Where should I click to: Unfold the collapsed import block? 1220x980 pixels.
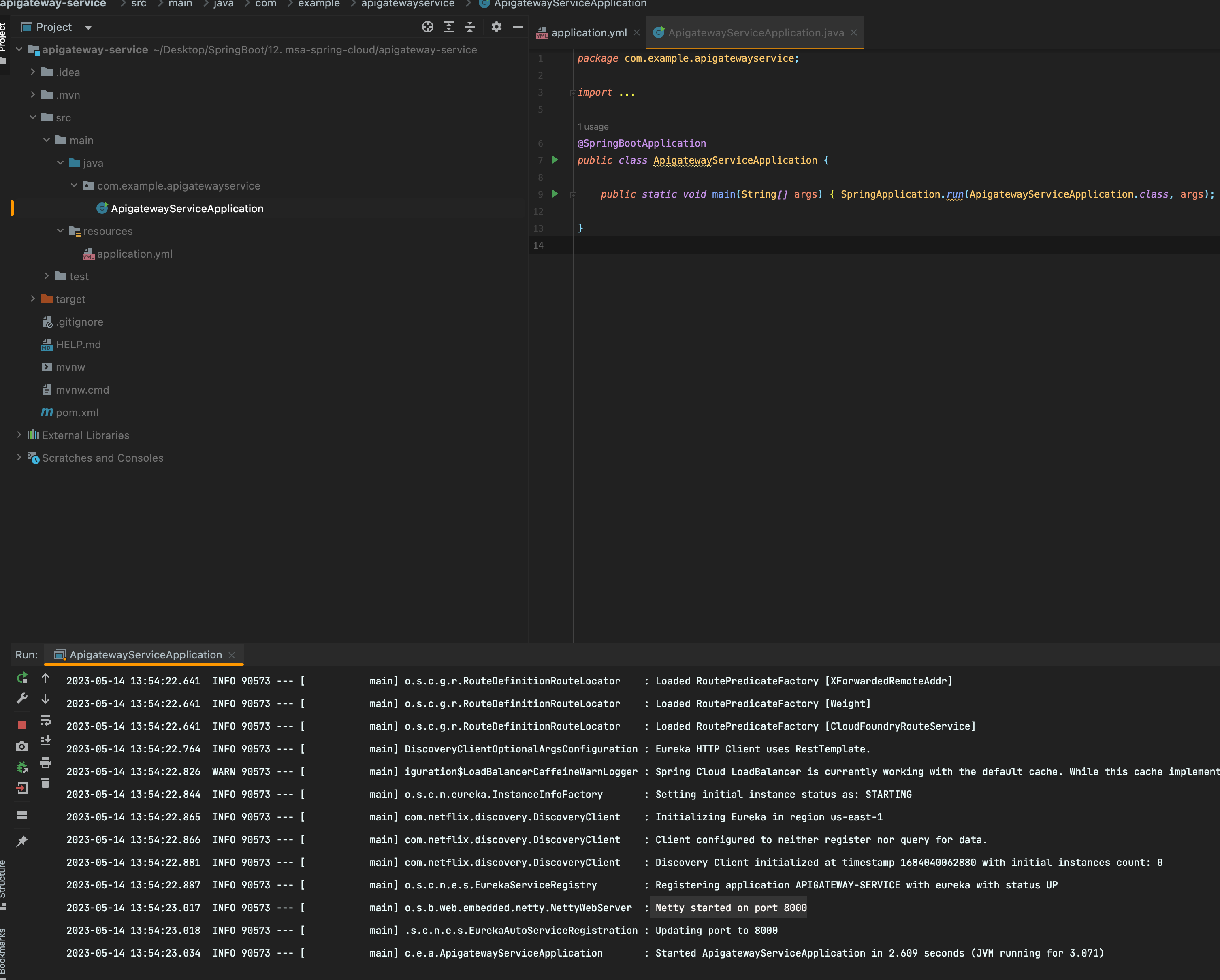(573, 93)
